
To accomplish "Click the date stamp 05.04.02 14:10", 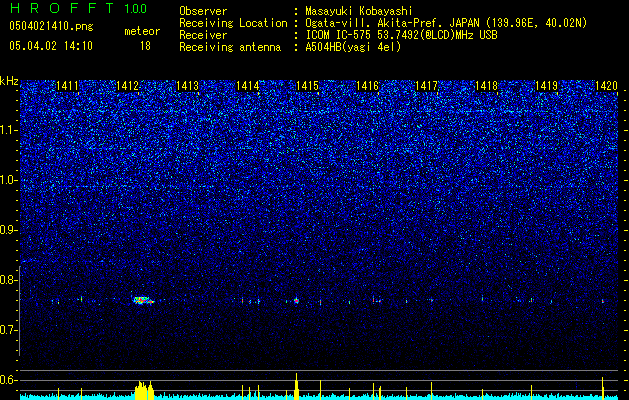I will pyautogui.click(x=51, y=46).
